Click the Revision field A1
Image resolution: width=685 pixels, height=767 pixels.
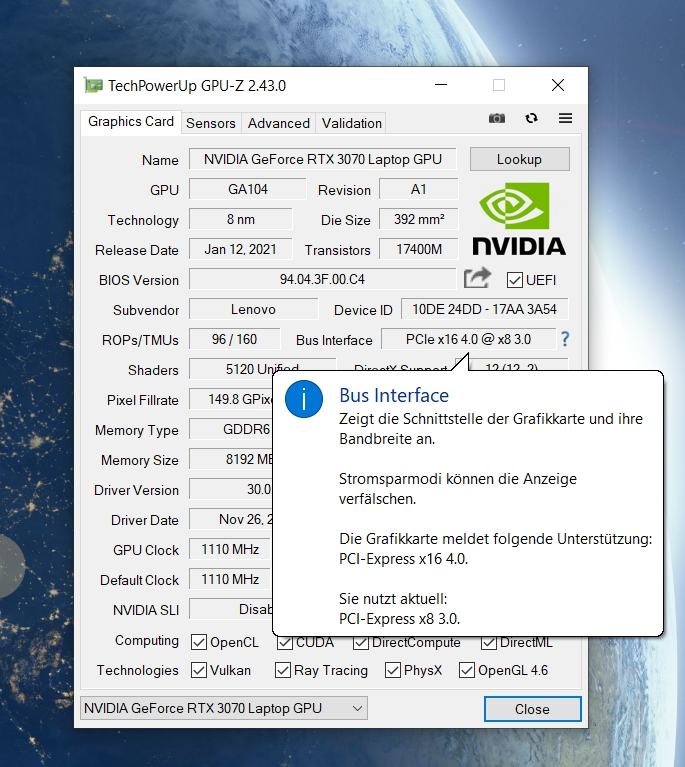click(x=419, y=189)
